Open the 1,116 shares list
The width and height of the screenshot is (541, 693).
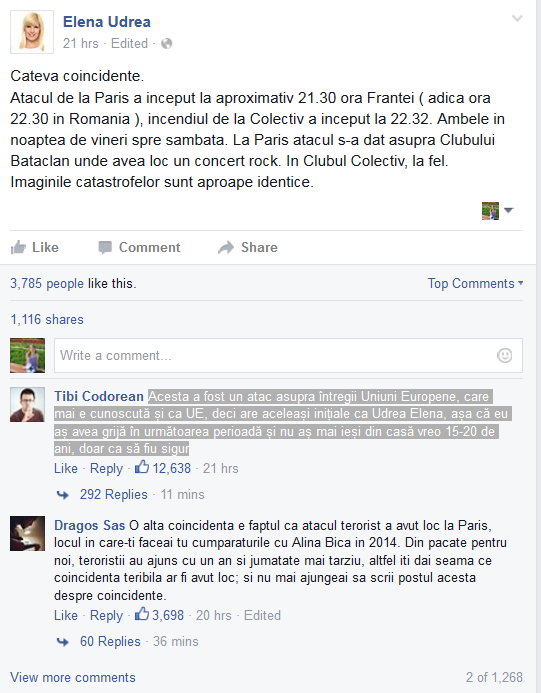pos(47,320)
